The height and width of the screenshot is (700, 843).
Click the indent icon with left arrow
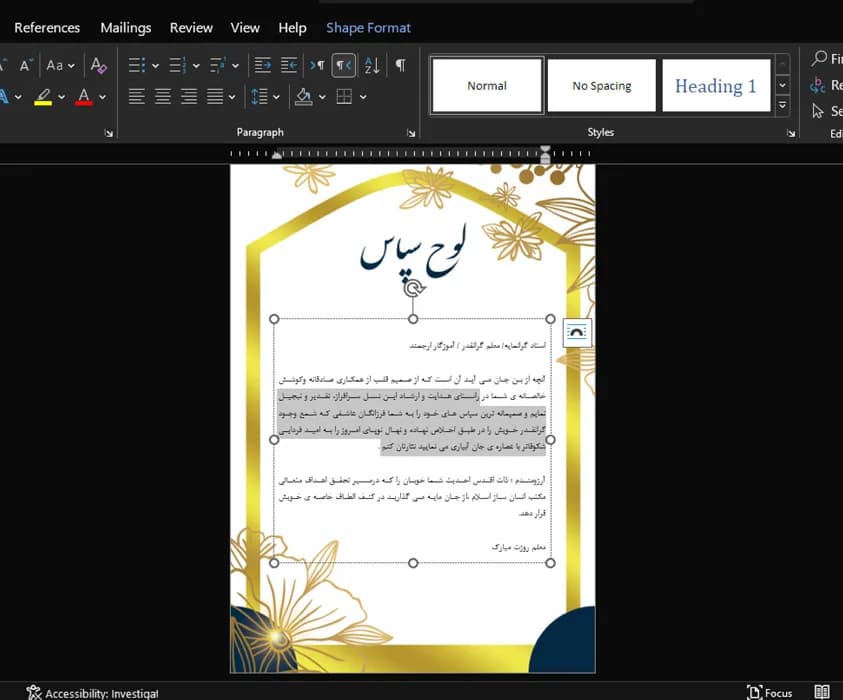tap(289, 66)
